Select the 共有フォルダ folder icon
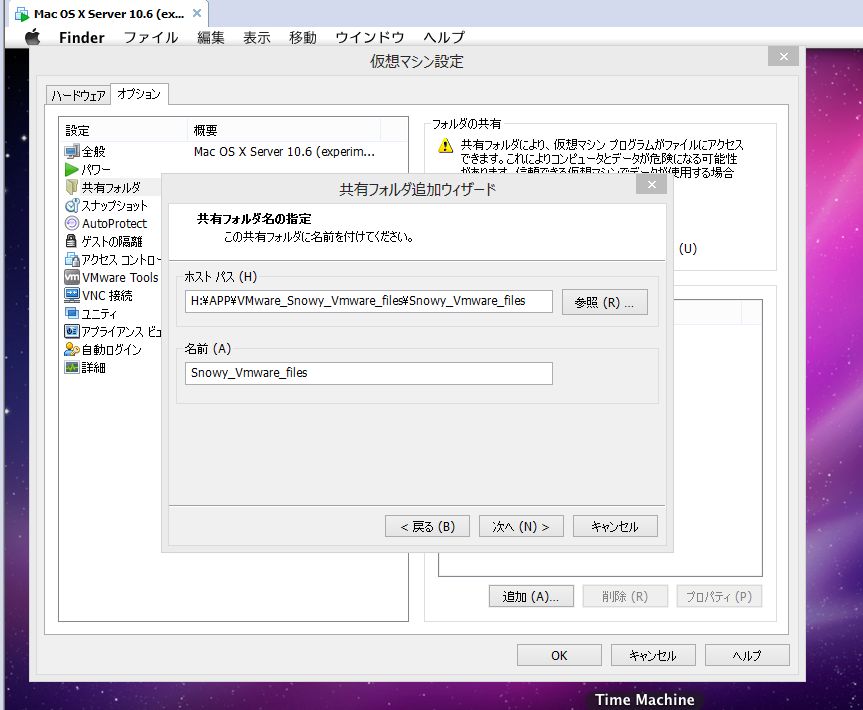The image size is (863, 710). tap(72, 187)
